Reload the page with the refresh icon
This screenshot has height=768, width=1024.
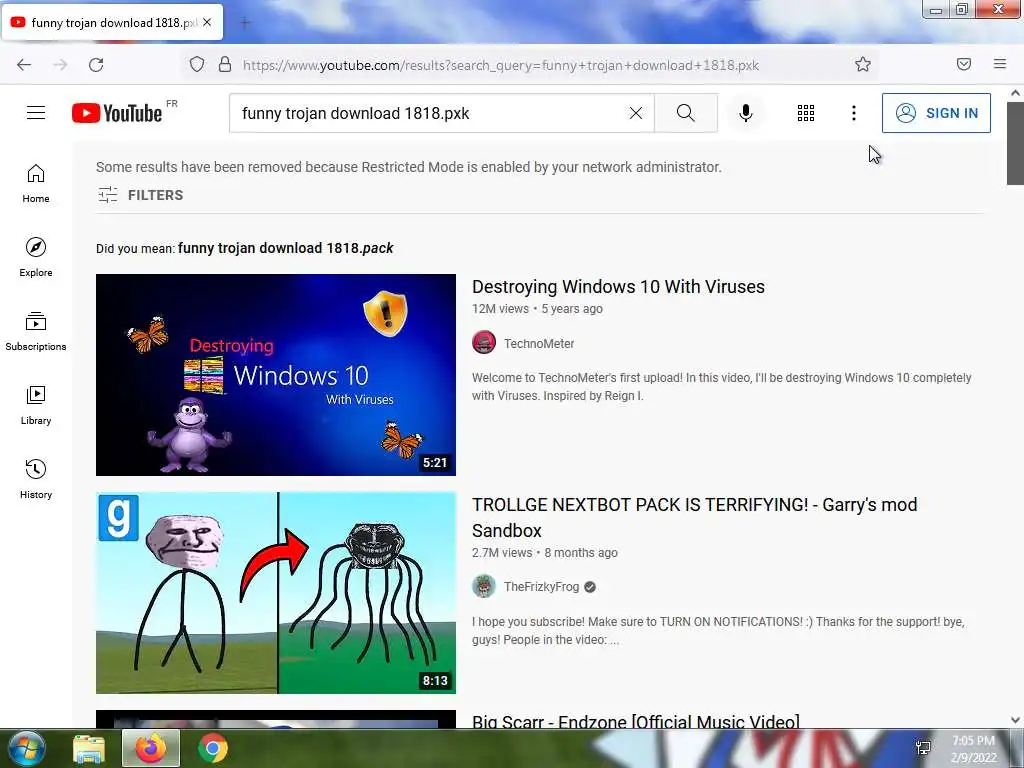96,65
